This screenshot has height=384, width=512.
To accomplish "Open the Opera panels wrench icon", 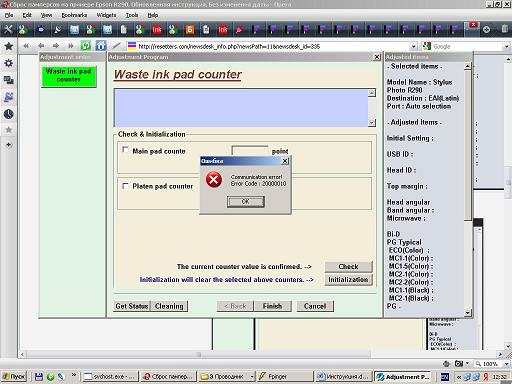I will 8,30.
